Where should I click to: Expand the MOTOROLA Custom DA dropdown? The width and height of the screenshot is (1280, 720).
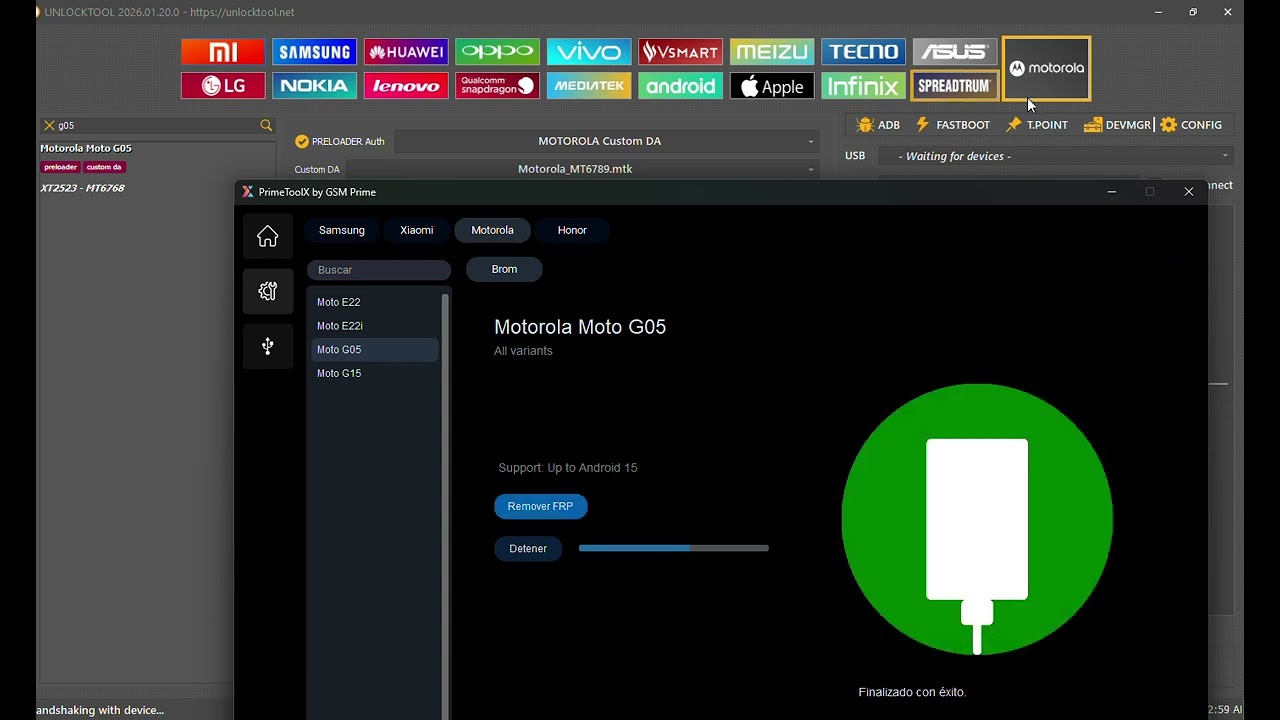click(606, 141)
